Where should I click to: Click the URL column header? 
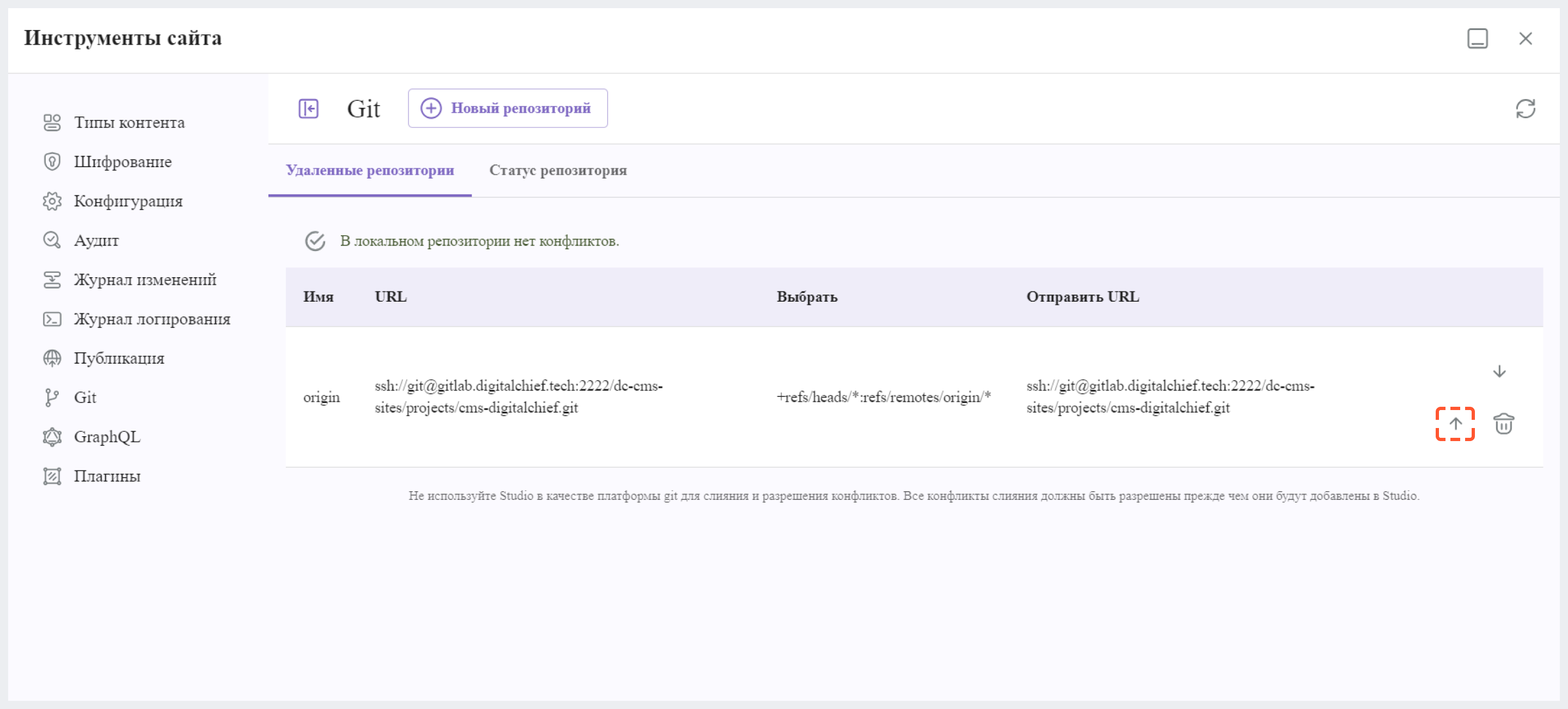(x=390, y=297)
